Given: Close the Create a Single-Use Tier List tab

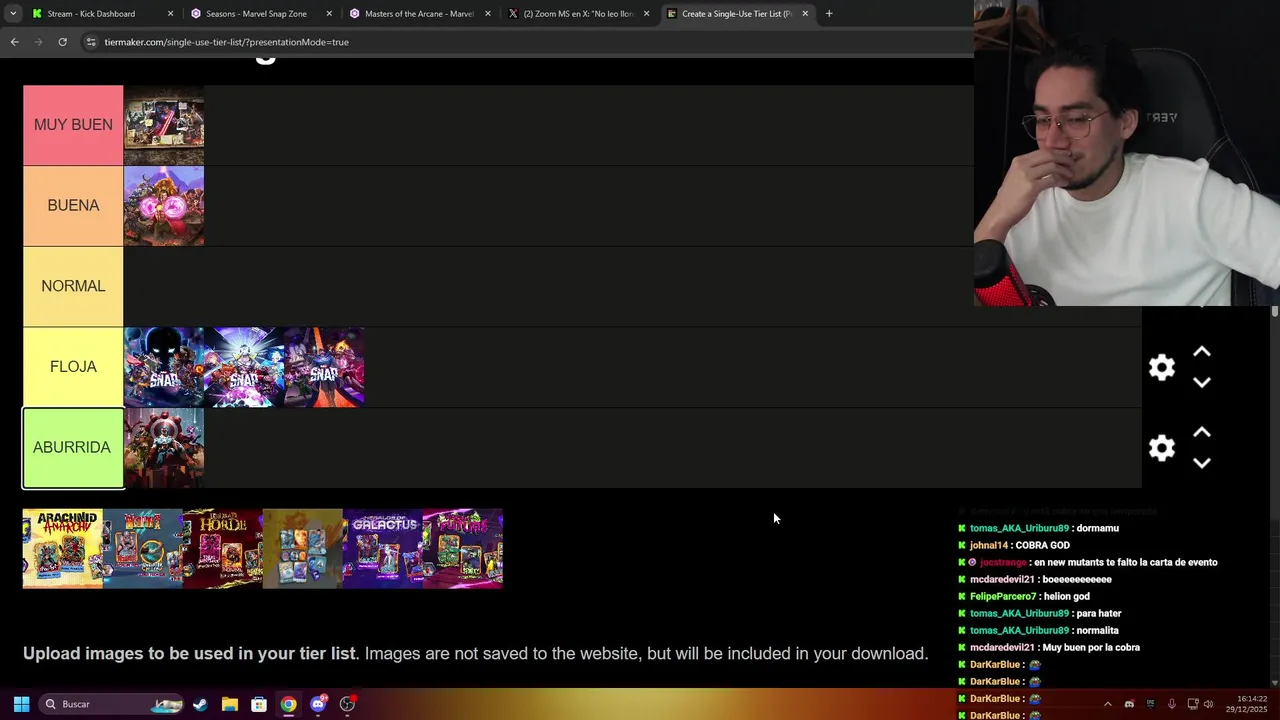Looking at the screenshot, I should tap(805, 14).
